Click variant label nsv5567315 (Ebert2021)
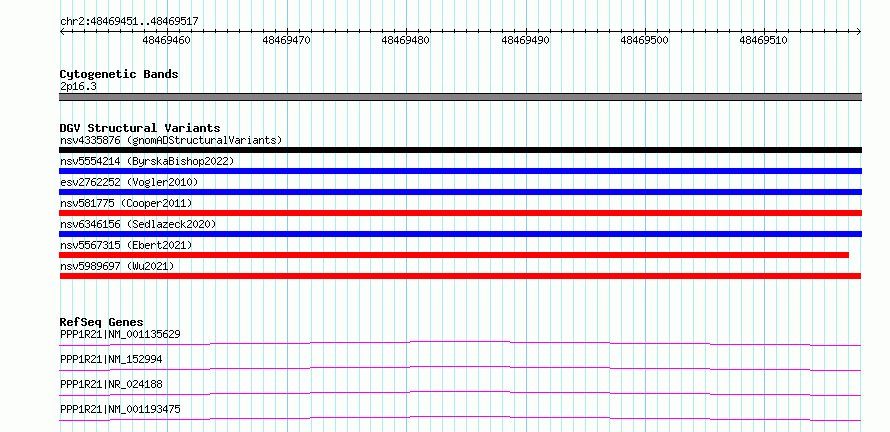This screenshot has width=890, height=432. [x=126, y=245]
